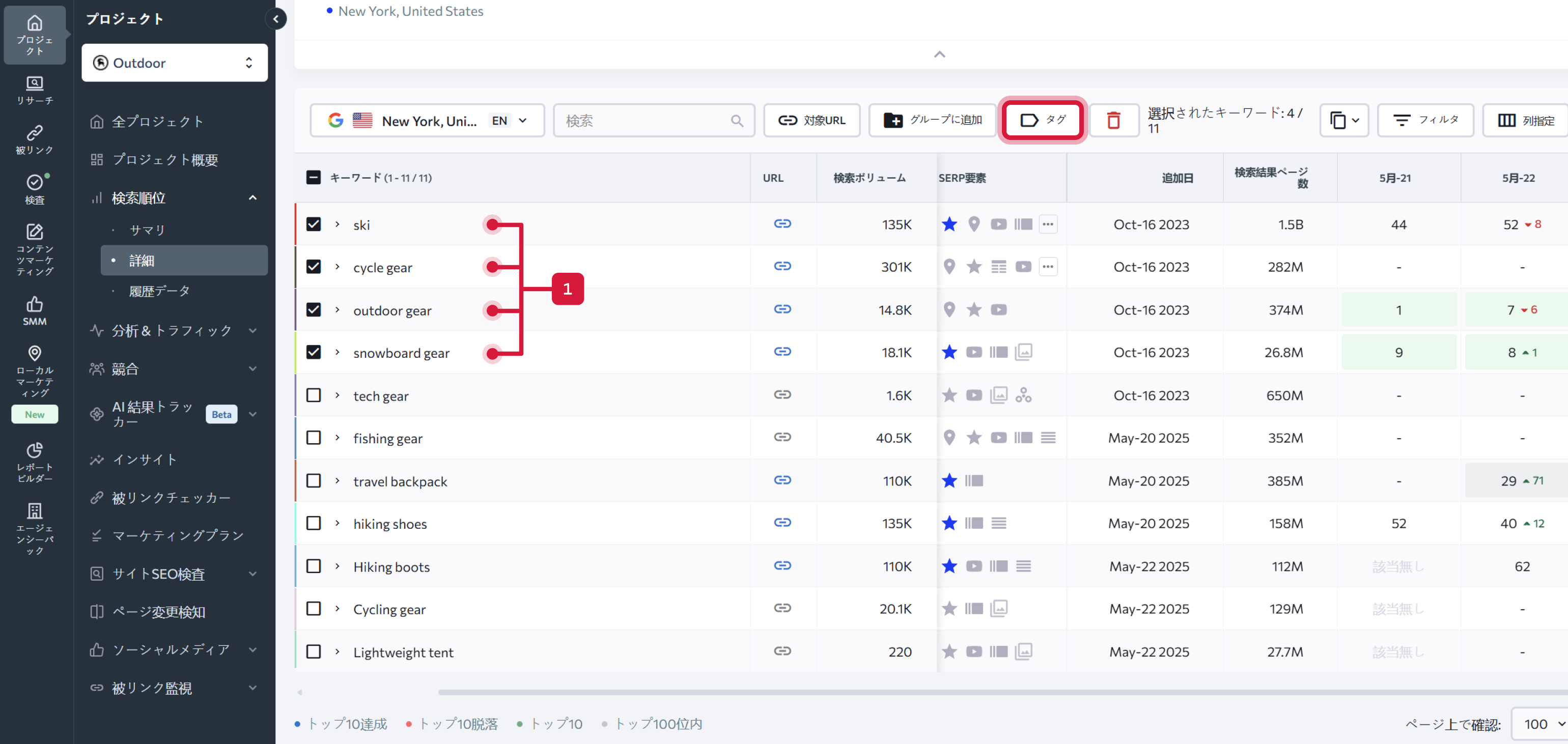1568x744 pixels.
Task: Click the URL link icon for cycle gear
Action: tap(782, 267)
